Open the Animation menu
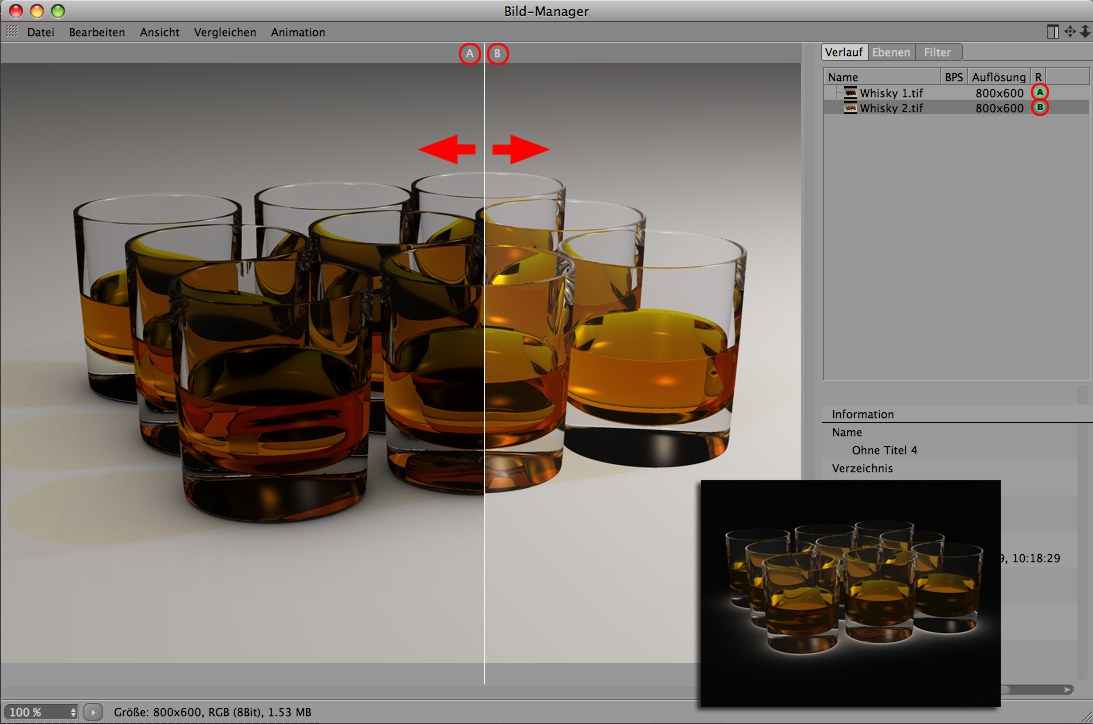 pyautogui.click(x=298, y=32)
